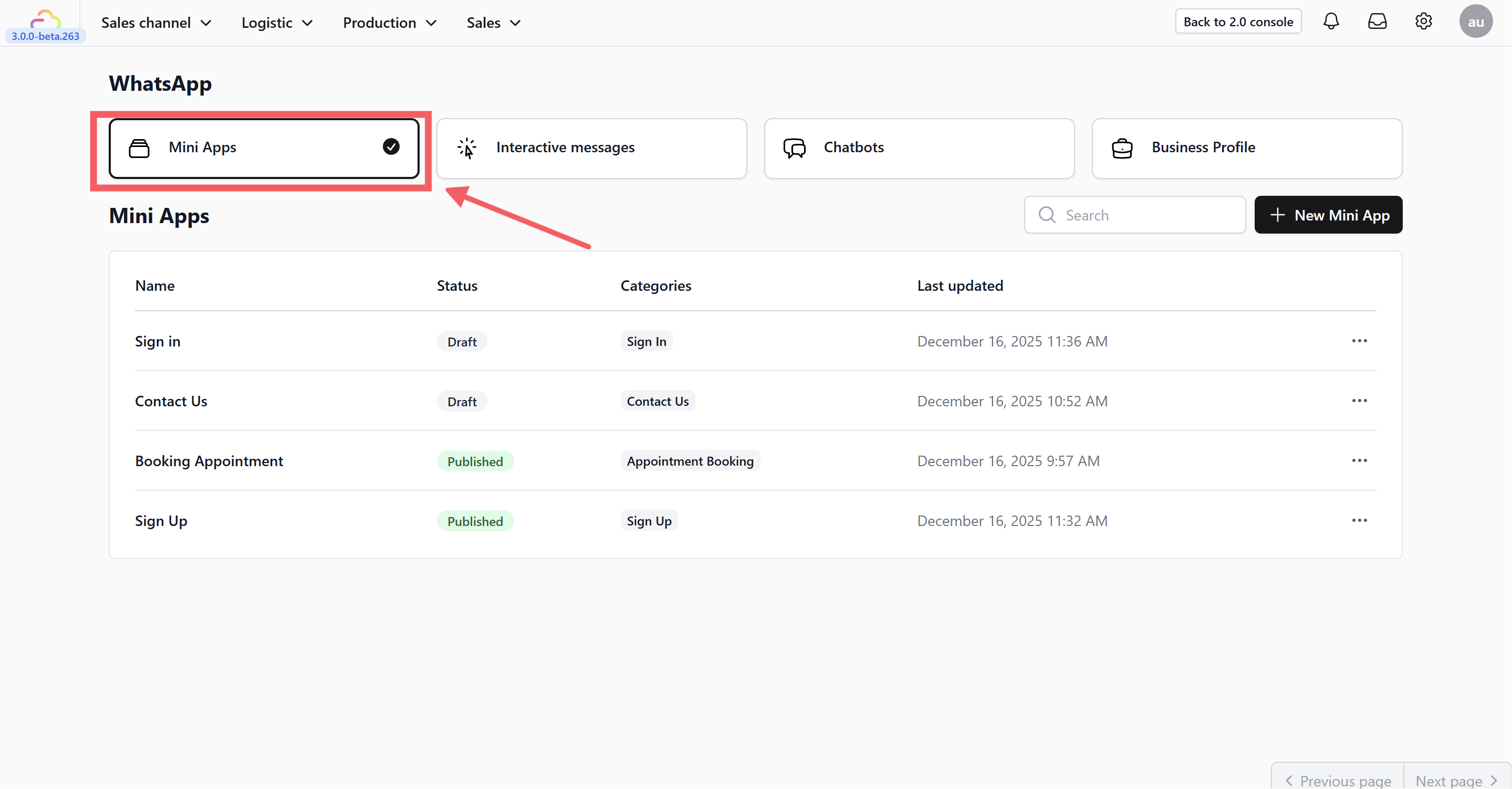Screen dimensions: 1512x789
Task: Open the inbox tray icon
Action: [x=1377, y=22]
